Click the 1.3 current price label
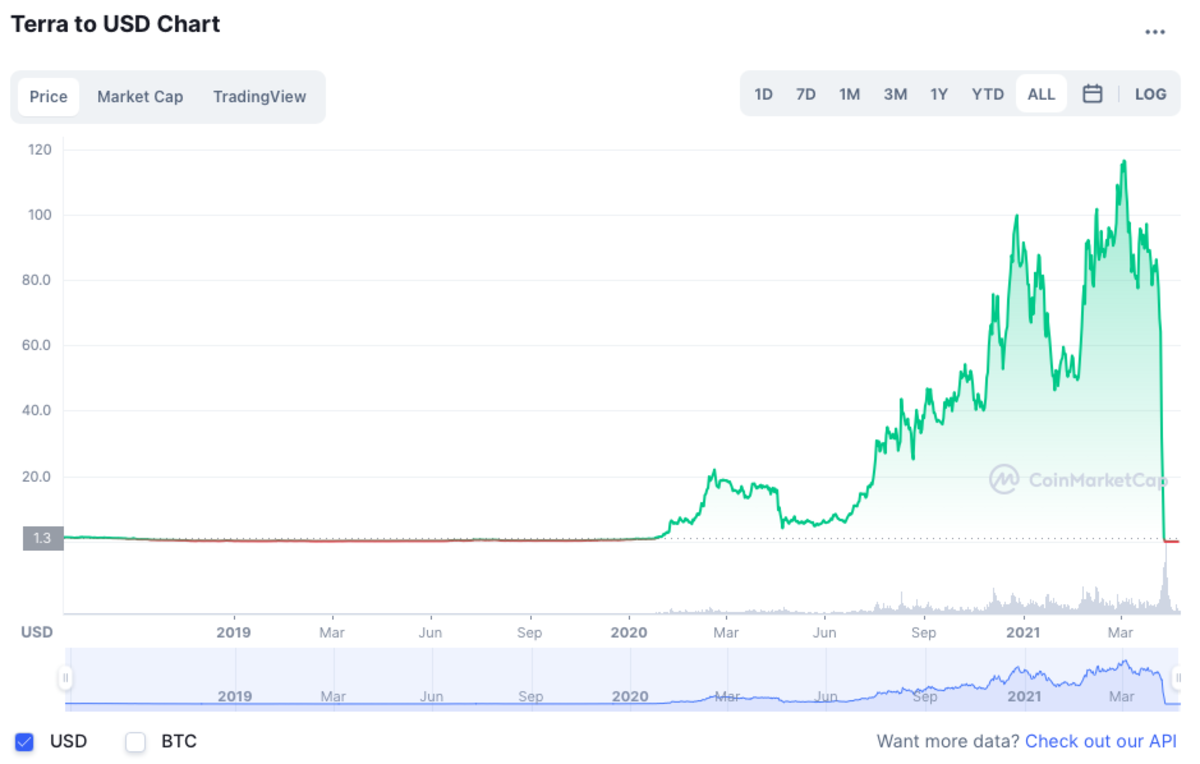Image resolution: width=1200 pixels, height=764 pixels. pos(42,538)
